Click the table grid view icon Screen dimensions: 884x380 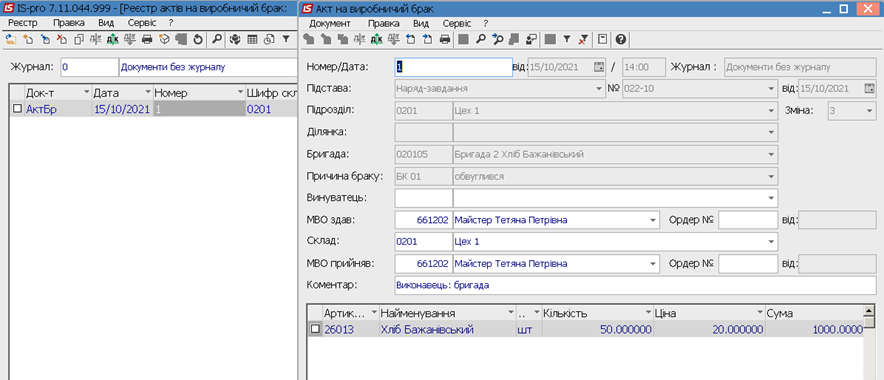252,39
